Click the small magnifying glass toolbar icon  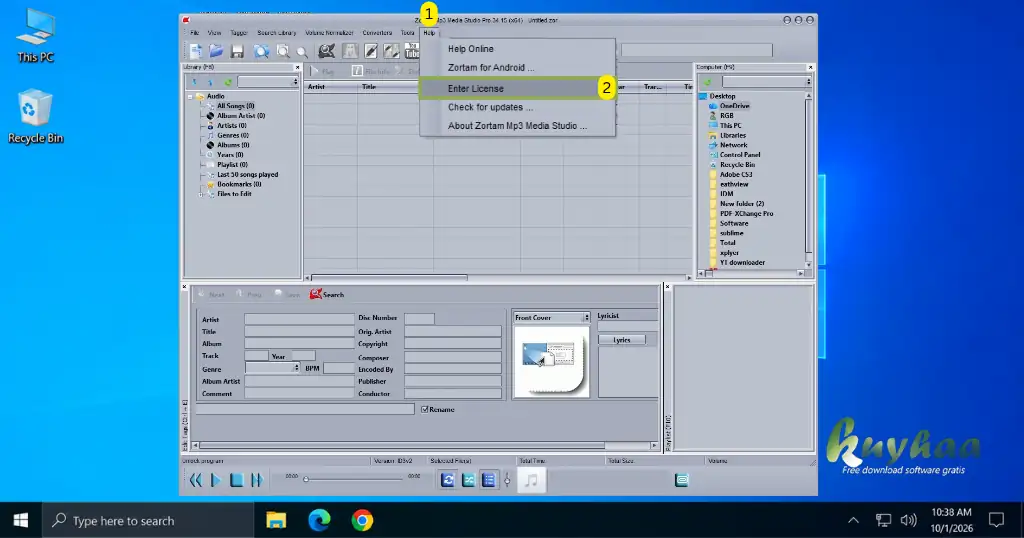tap(302, 52)
